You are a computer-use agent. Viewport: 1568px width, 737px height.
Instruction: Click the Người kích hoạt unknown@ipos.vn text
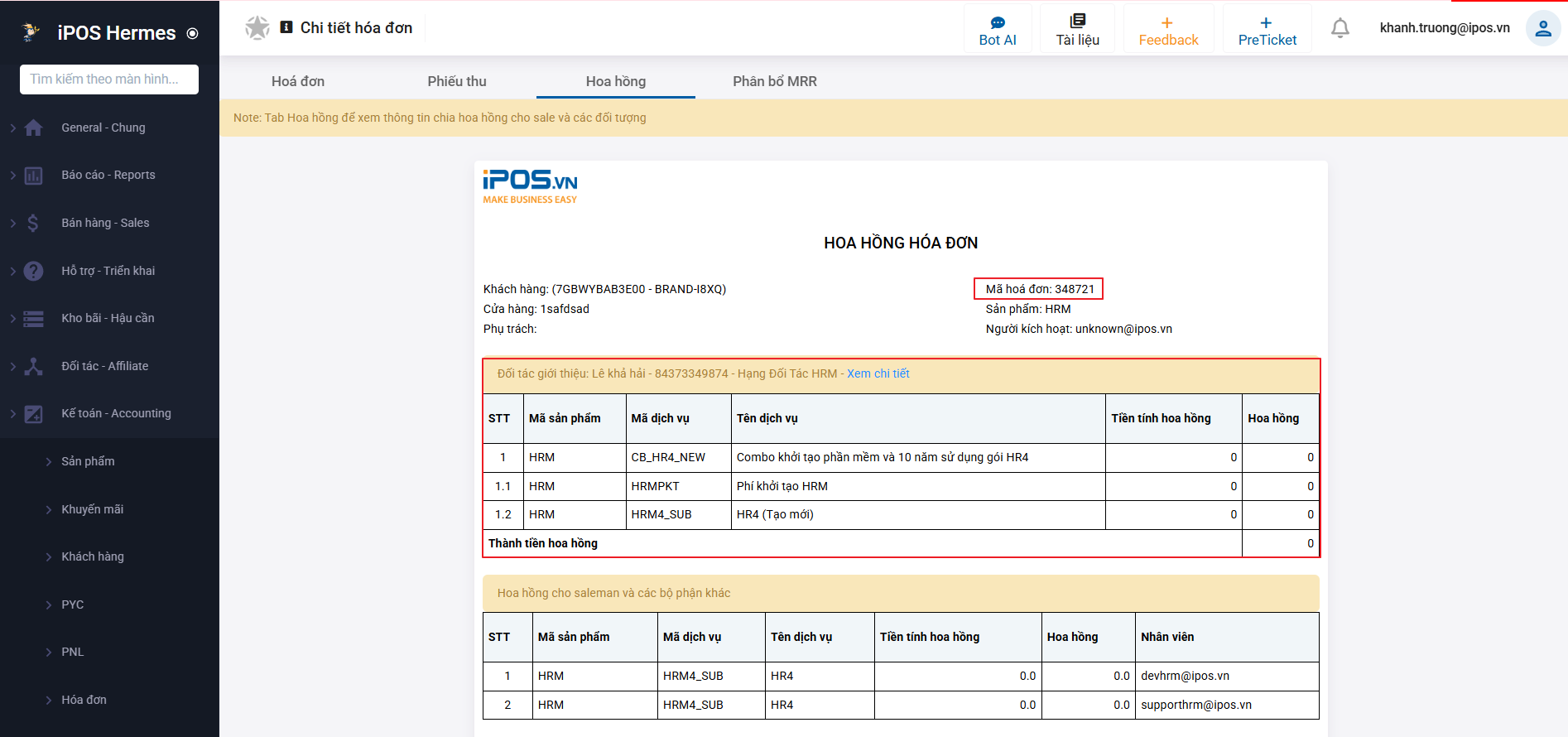tap(1079, 329)
